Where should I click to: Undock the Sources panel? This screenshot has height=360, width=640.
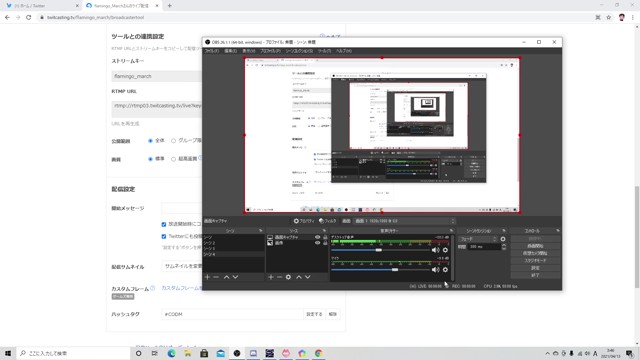[x=324, y=231]
